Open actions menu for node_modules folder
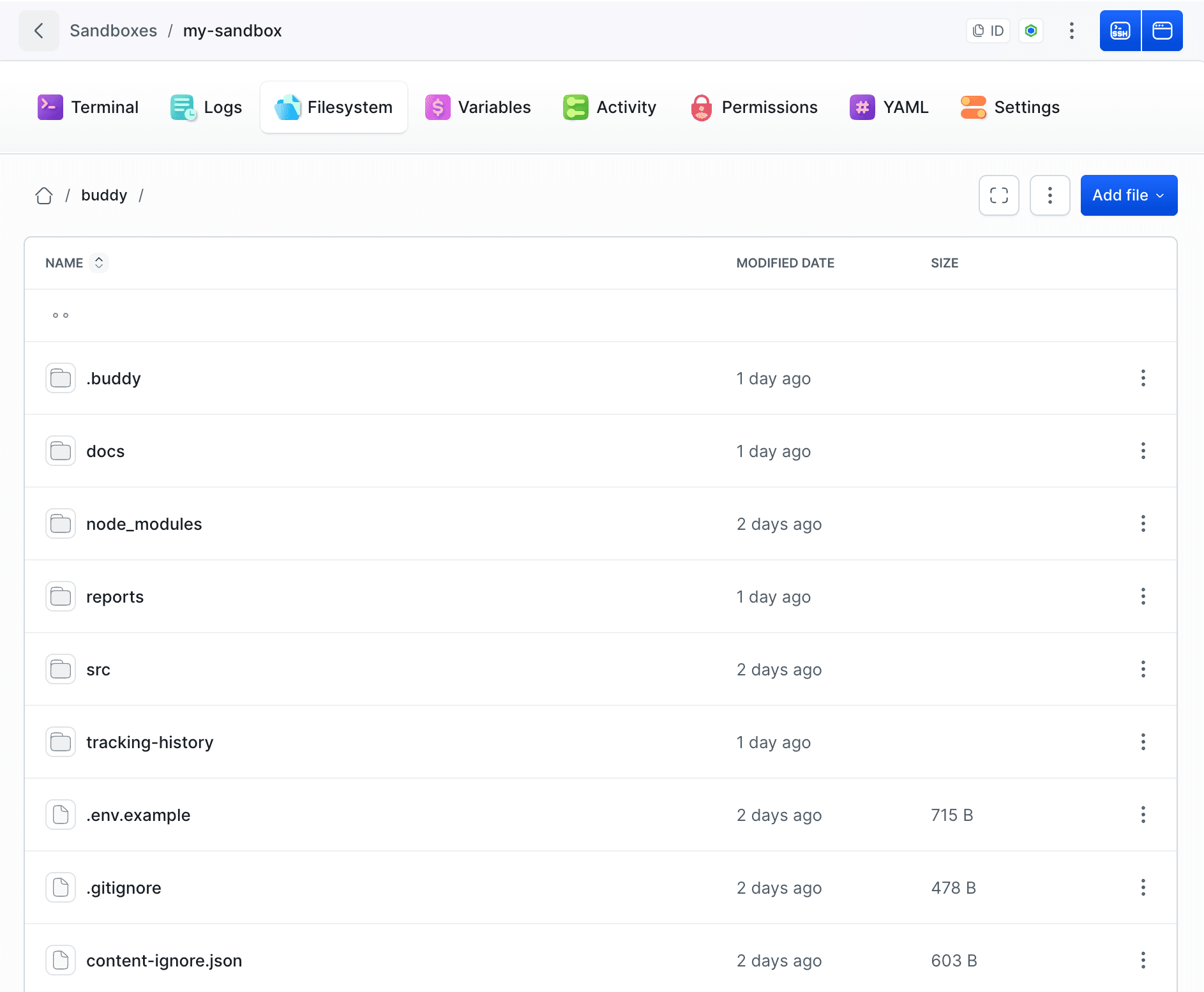 pyautogui.click(x=1143, y=524)
